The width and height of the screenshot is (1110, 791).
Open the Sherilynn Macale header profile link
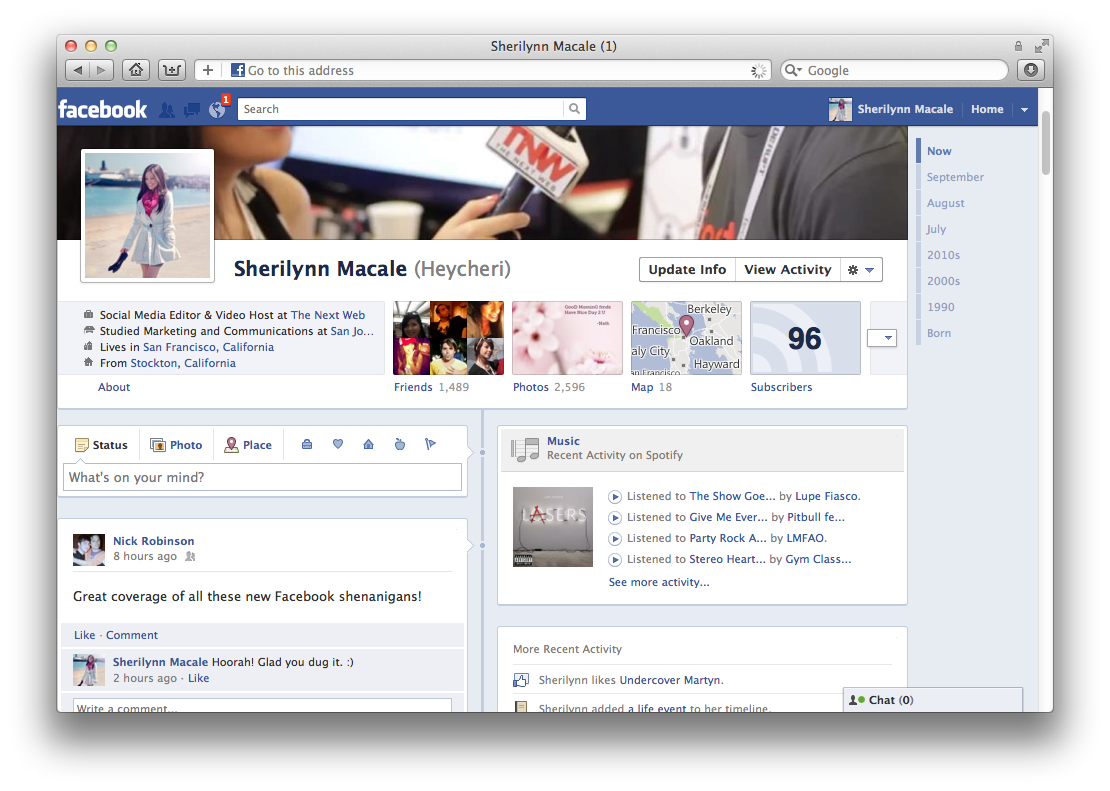(905, 109)
